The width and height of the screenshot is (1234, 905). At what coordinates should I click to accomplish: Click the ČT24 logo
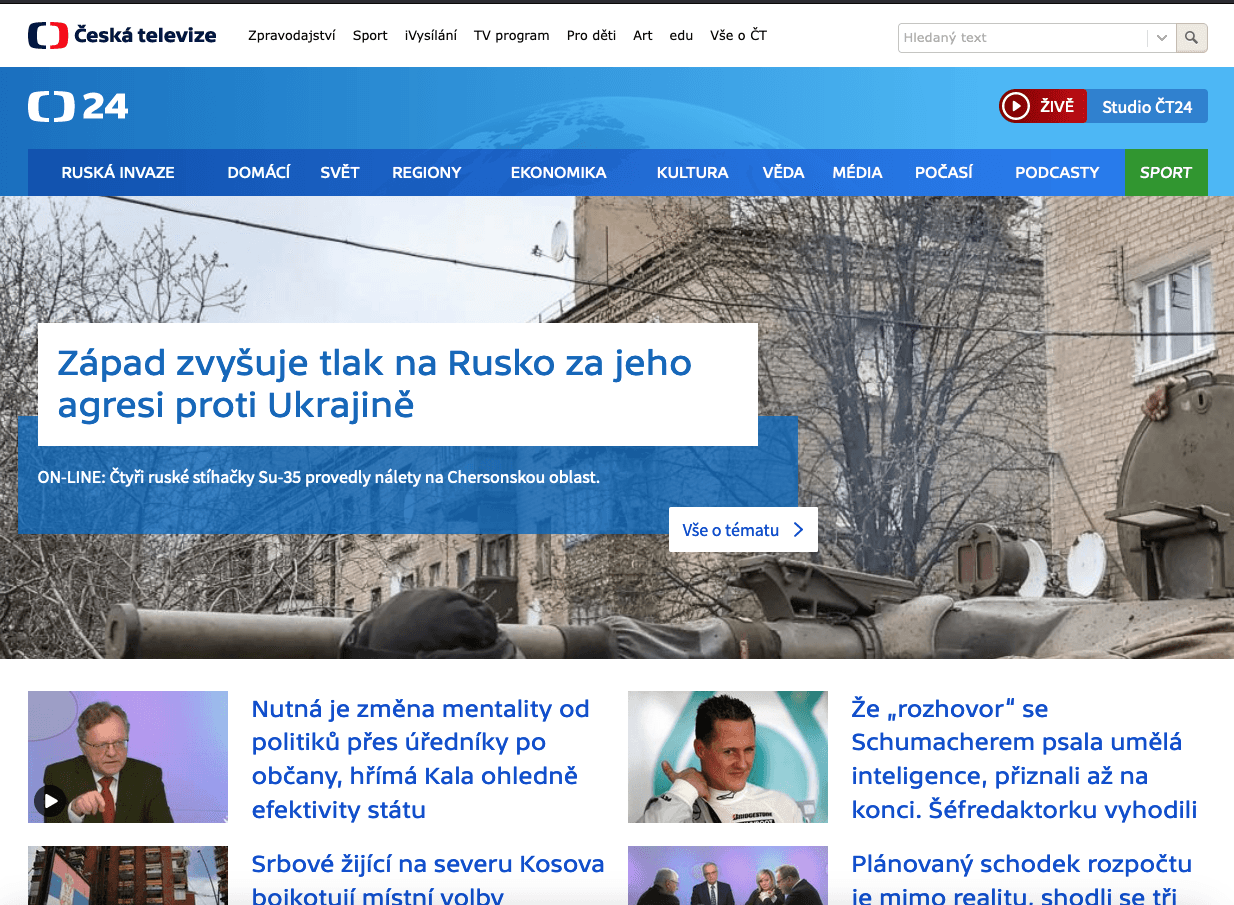click(x=78, y=106)
